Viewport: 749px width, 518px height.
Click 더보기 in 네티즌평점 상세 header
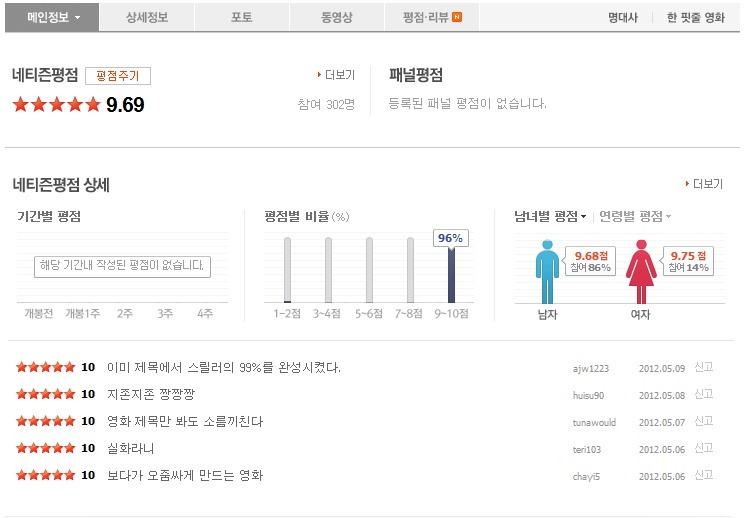click(x=704, y=184)
